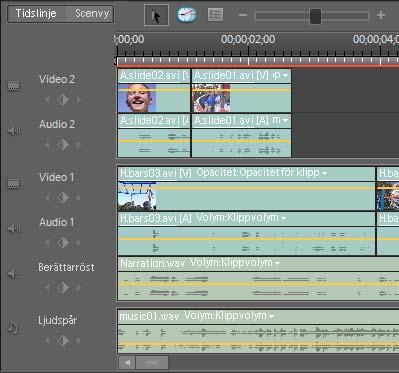Go to next keyframe on Ljudspår

78,341
